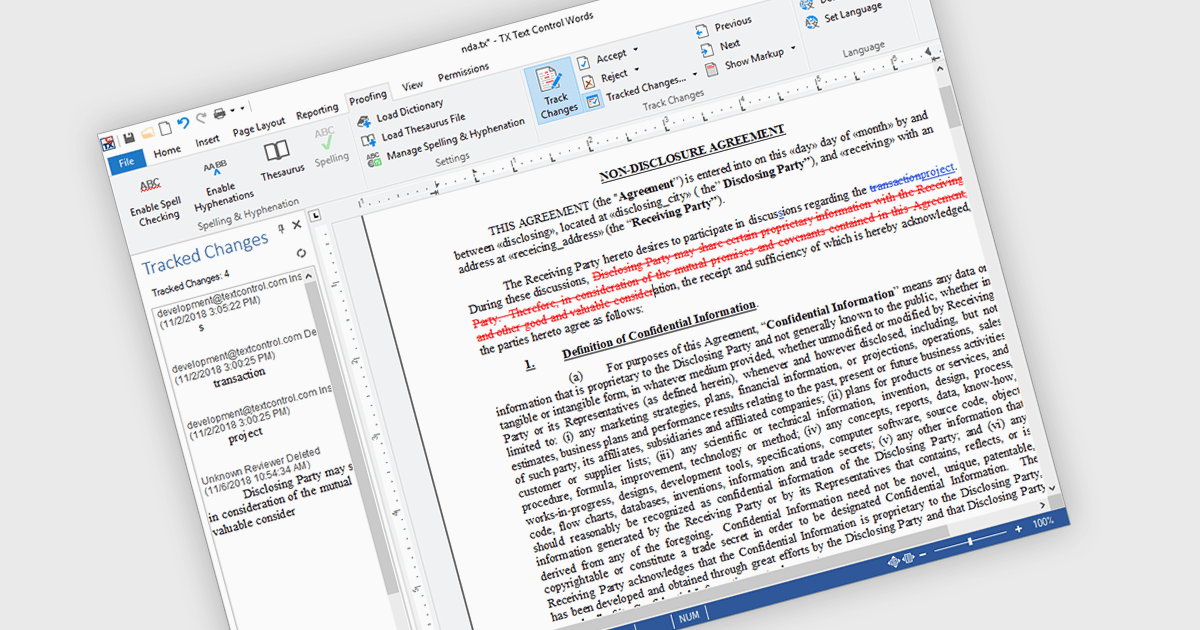Refresh the Tracked Changes list
Screen dimensions: 1200x630
coord(303,254)
